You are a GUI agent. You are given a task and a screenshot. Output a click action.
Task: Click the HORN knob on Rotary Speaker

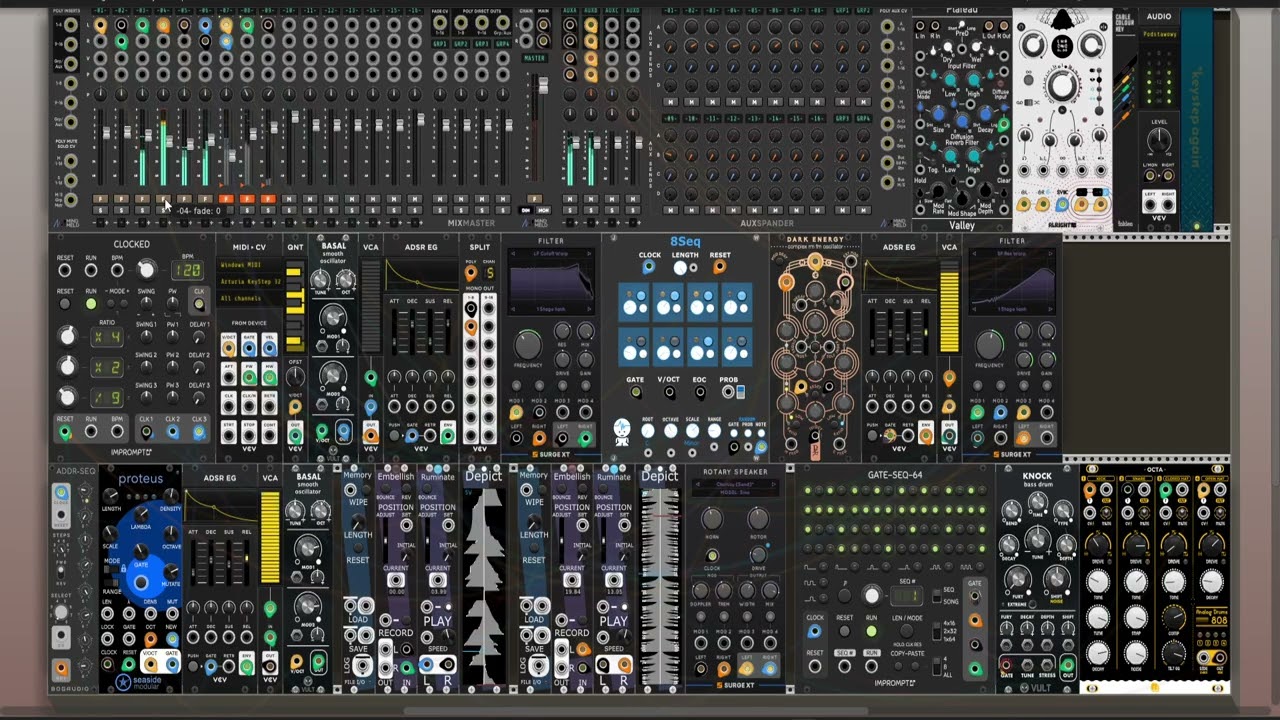click(711, 518)
